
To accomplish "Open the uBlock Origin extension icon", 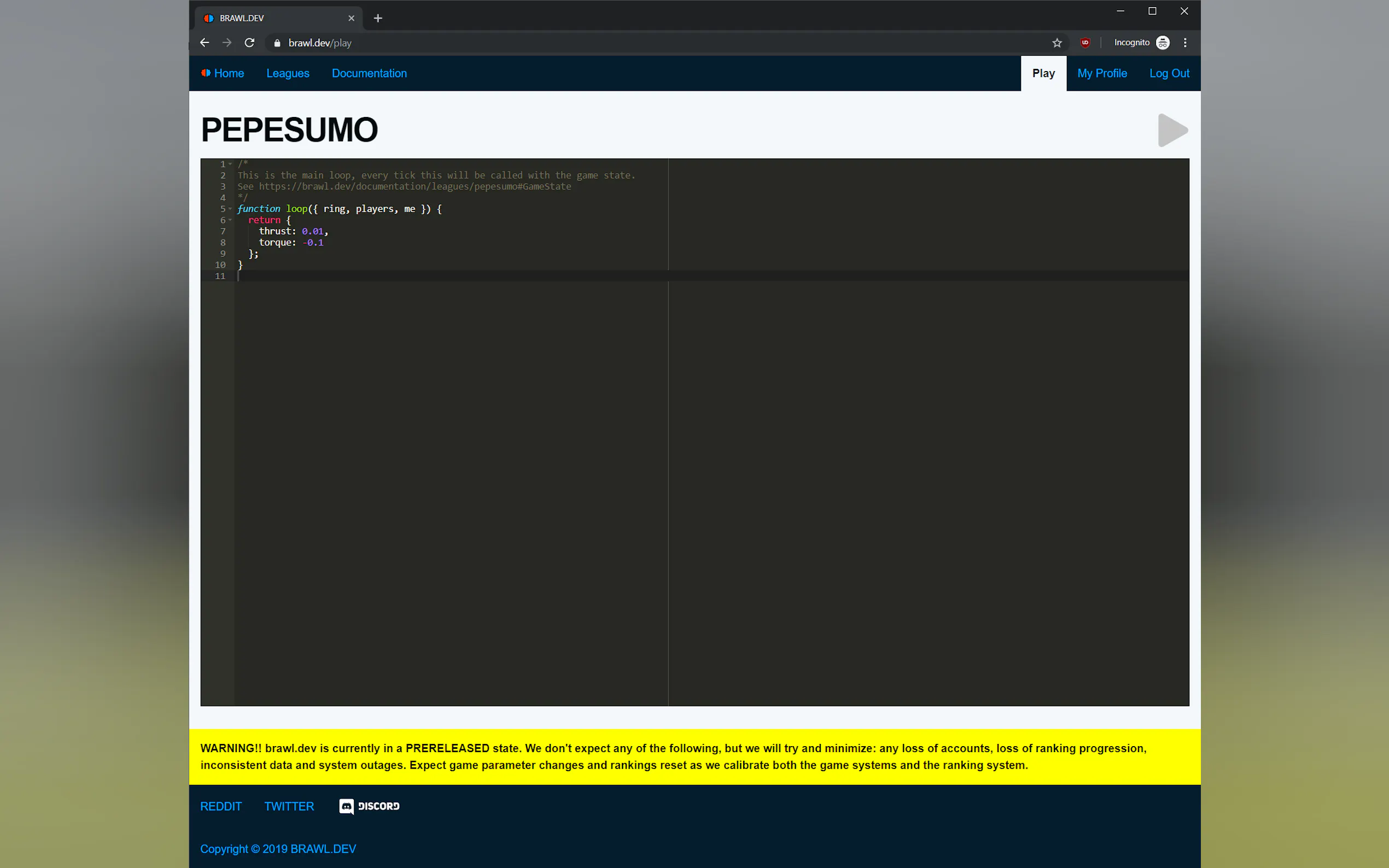I will 1084,43.
